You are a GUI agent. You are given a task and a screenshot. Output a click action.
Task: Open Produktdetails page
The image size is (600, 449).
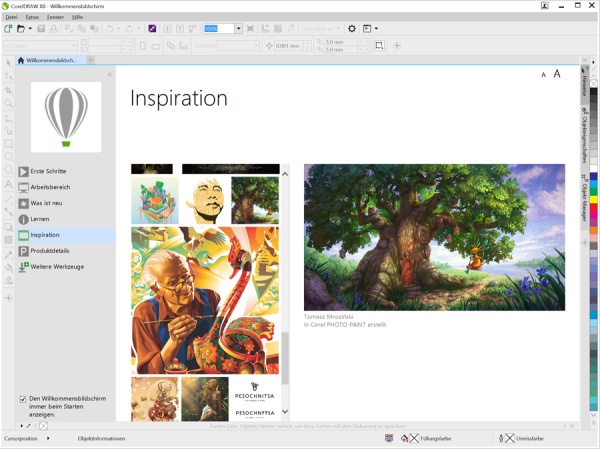(67, 251)
